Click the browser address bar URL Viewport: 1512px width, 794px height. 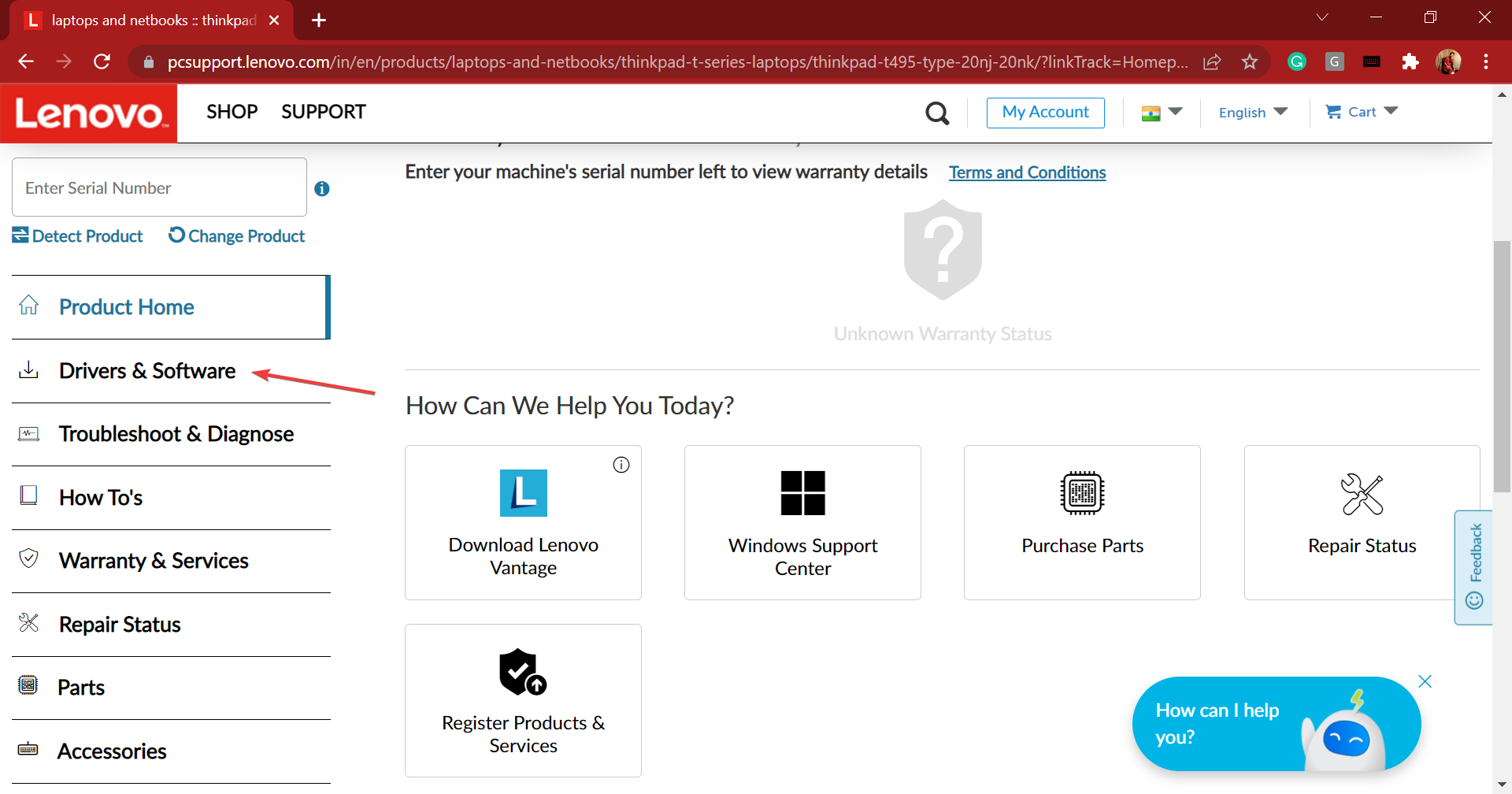click(x=677, y=61)
